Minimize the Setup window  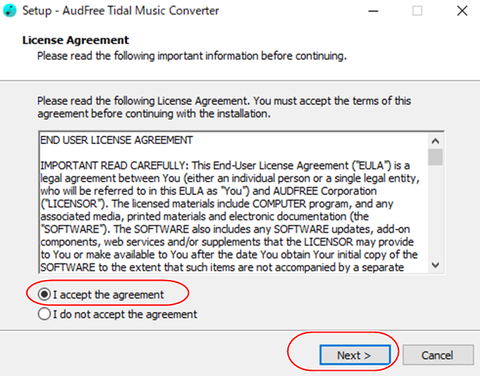373,11
